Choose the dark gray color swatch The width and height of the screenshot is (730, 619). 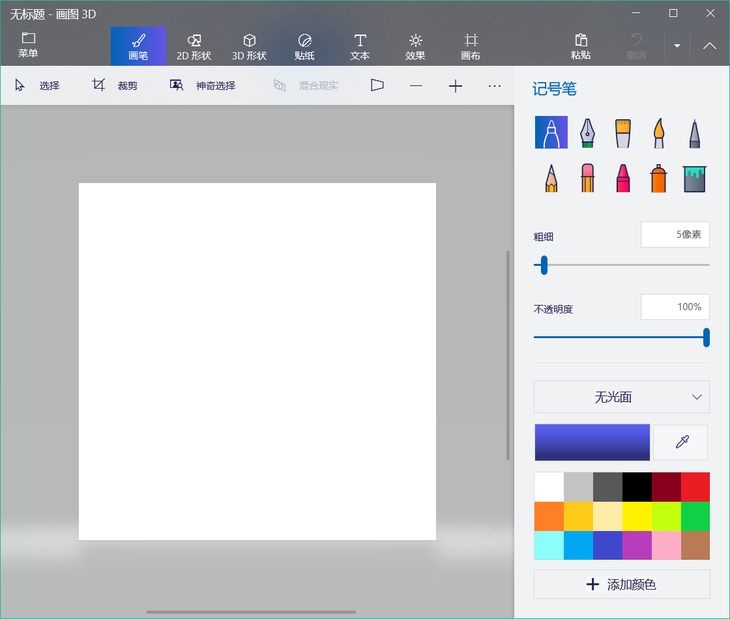point(608,487)
